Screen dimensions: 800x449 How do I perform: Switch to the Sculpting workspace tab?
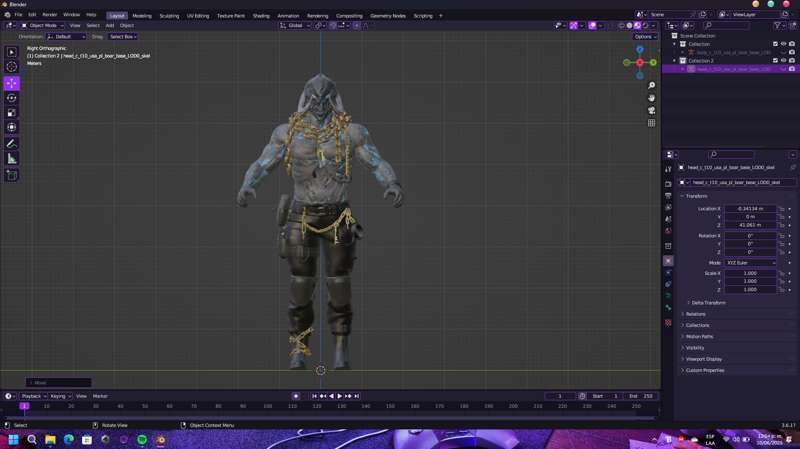click(x=169, y=16)
